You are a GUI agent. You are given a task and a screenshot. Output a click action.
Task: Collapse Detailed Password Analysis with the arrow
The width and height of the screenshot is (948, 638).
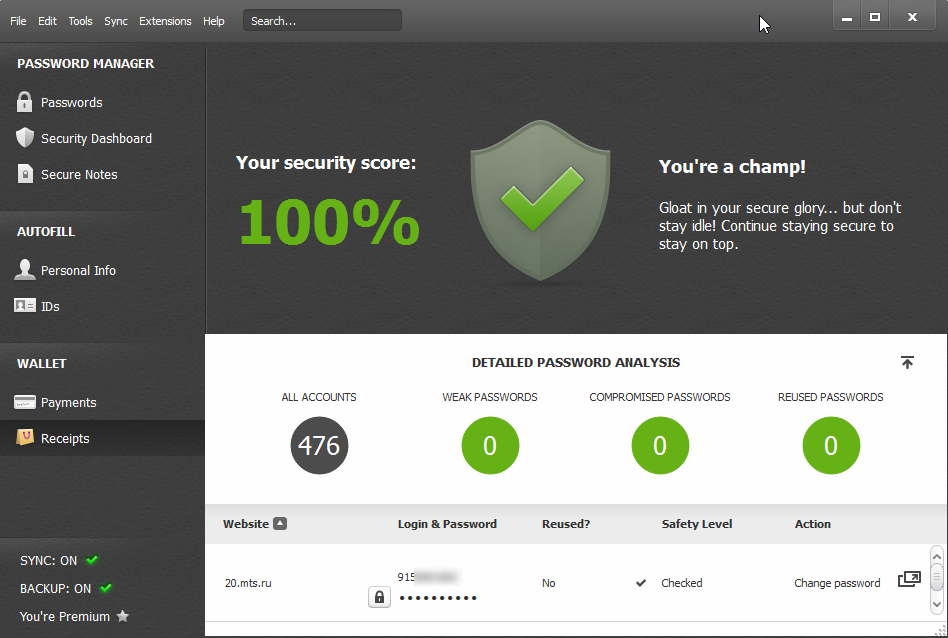907,363
